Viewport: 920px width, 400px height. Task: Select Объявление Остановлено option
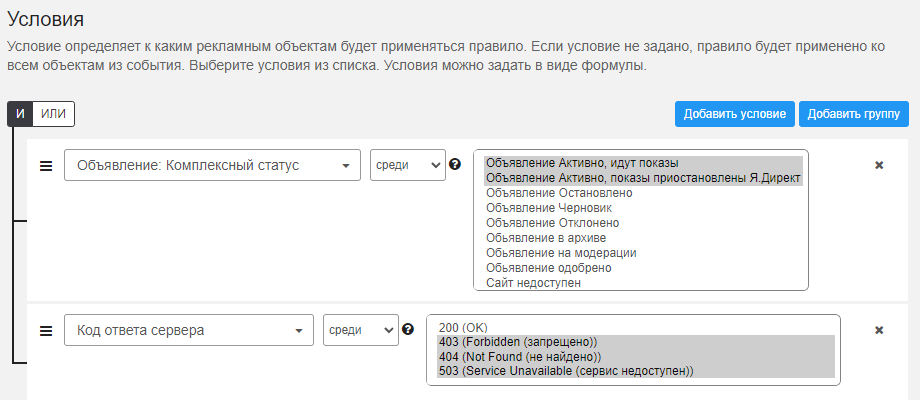(x=643, y=193)
